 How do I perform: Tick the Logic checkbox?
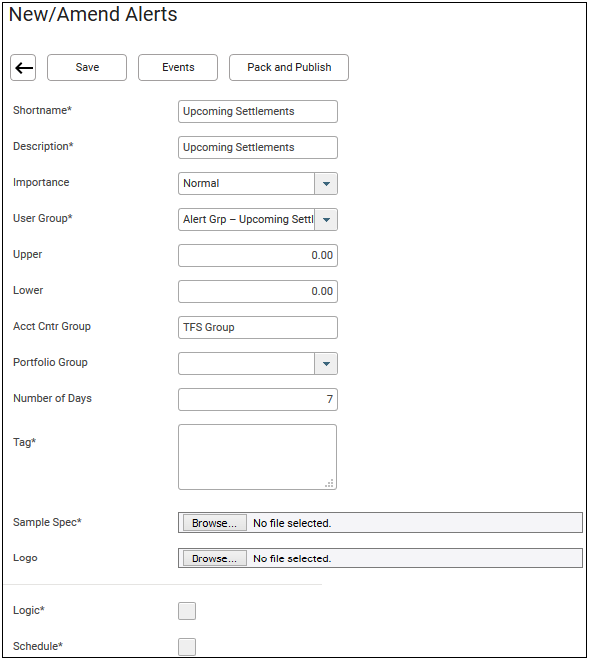click(187, 611)
